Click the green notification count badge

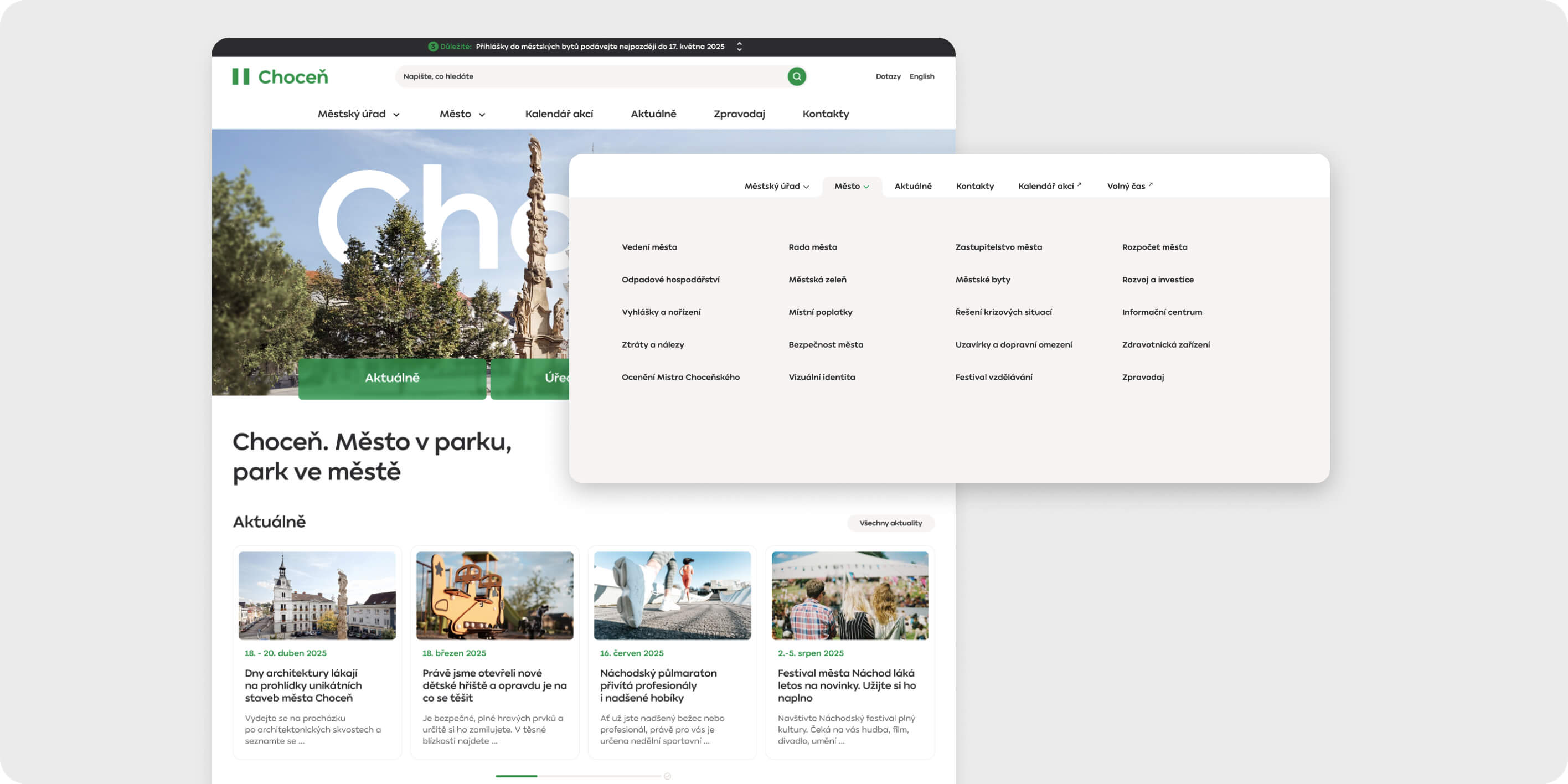[x=433, y=47]
